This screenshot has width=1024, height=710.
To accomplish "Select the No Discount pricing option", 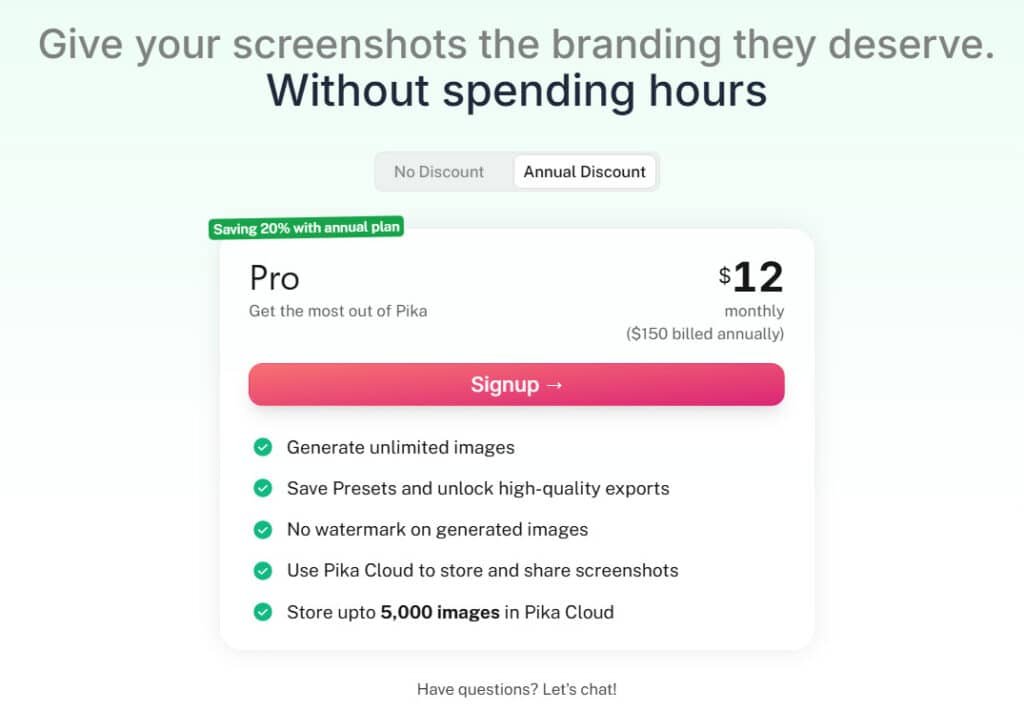I will pyautogui.click(x=439, y=172).
